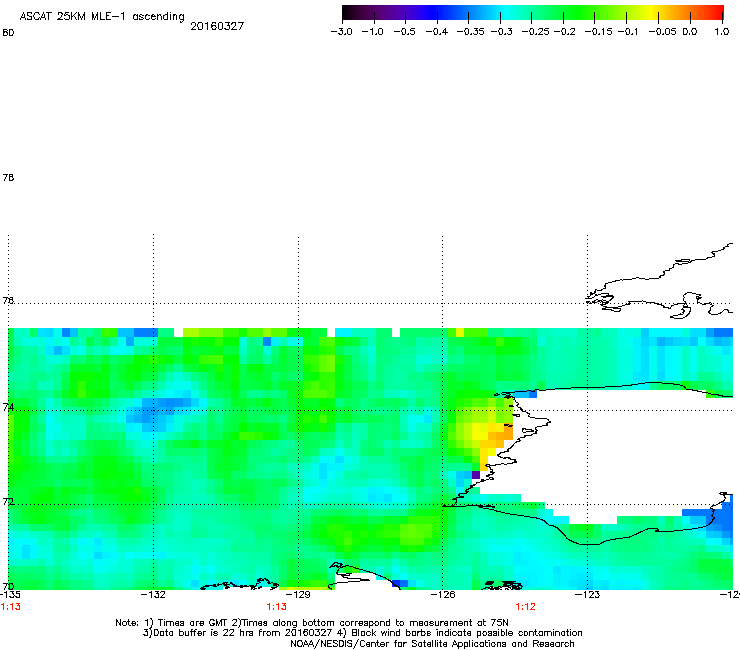Viewport: 740px width, 650px height.
Task: Click the NOAA/NESDIS credit line
Action: (x=432, y=644)
